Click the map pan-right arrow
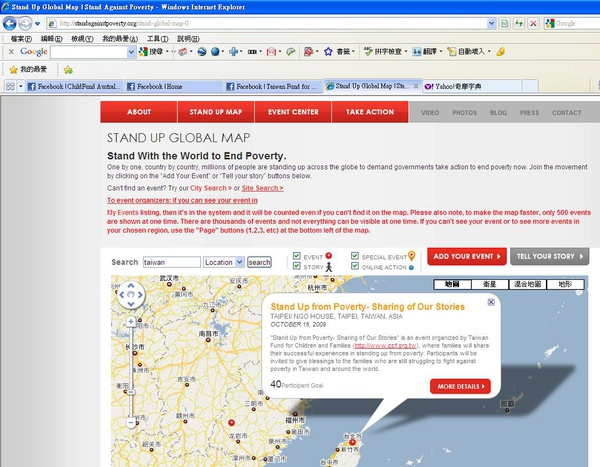Viewport: 600px width, 467px height. 140,295
